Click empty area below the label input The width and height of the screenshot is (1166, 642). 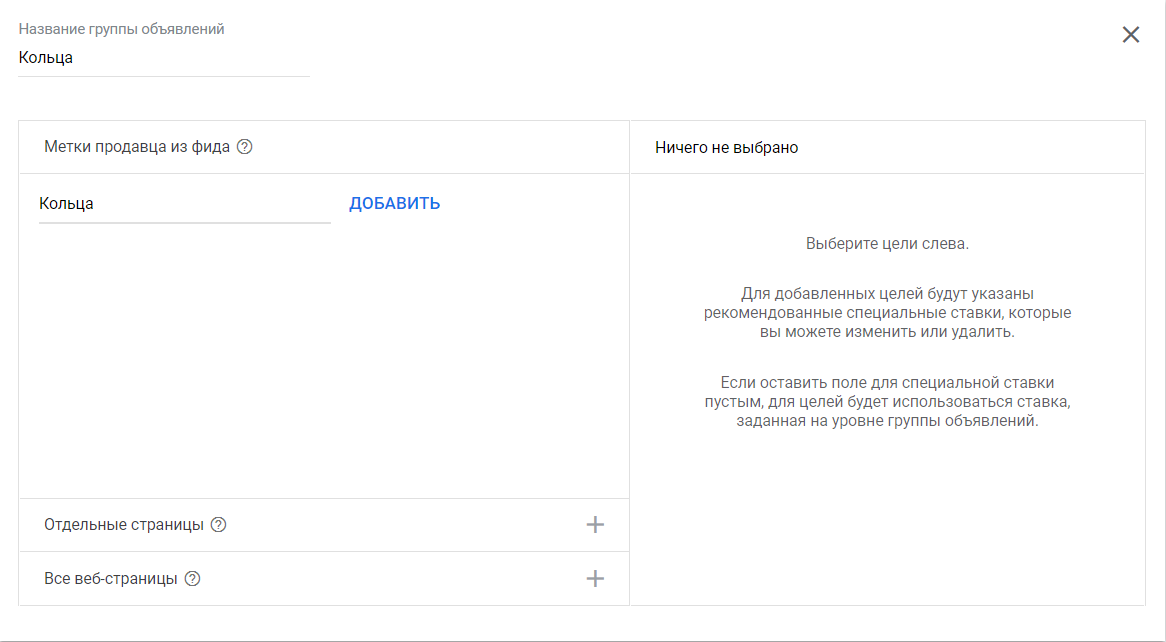click(320, 360)
